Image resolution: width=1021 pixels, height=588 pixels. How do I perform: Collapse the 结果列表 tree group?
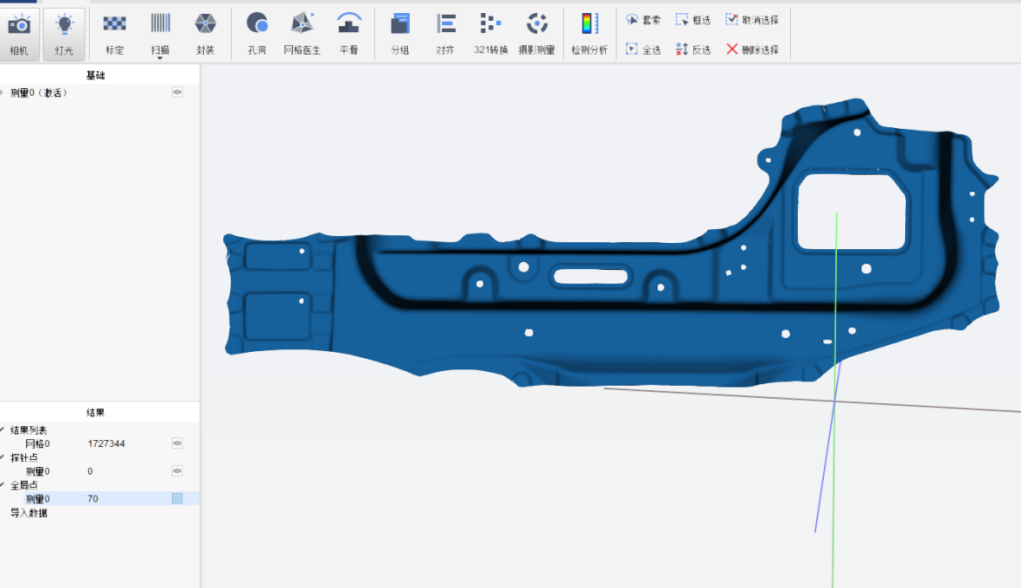click(x=3, y=430)
